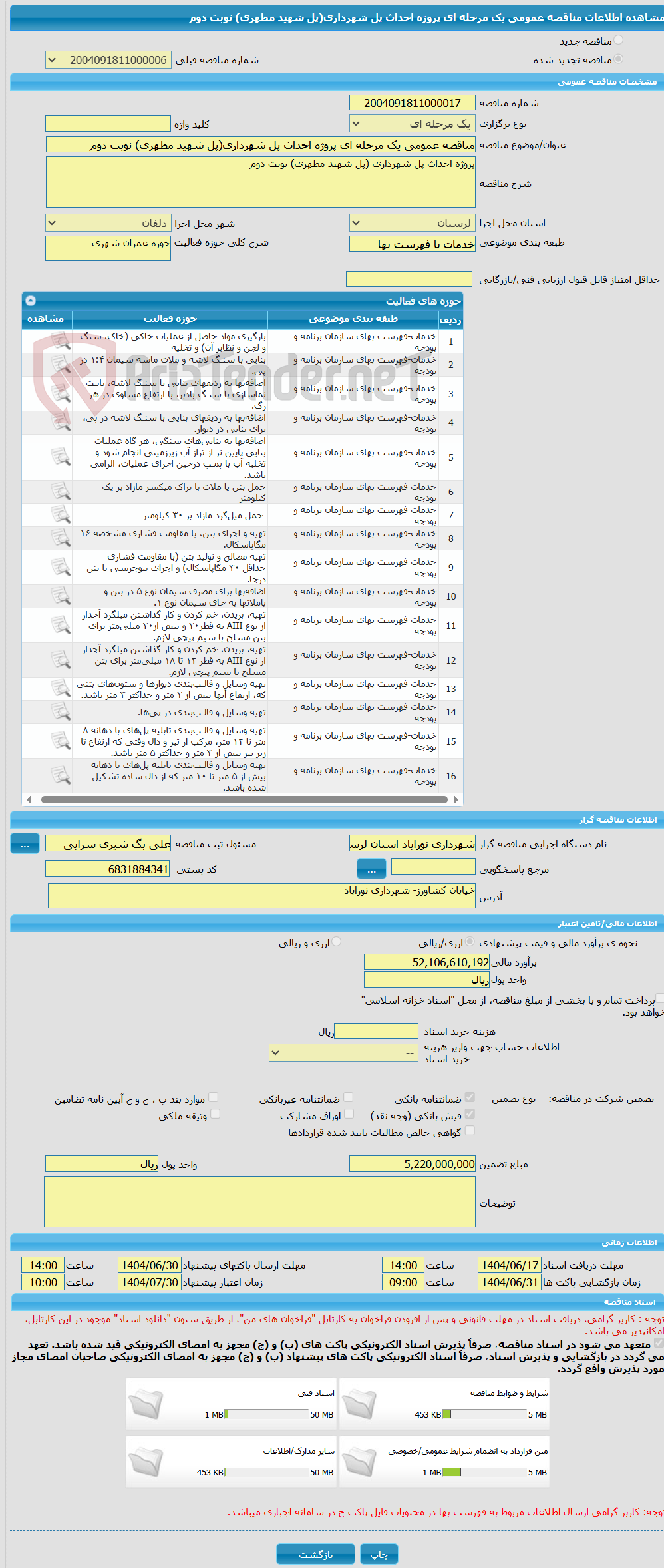Click right scroll arrow of activity table
664x1568 pixels.
[456, 799]
